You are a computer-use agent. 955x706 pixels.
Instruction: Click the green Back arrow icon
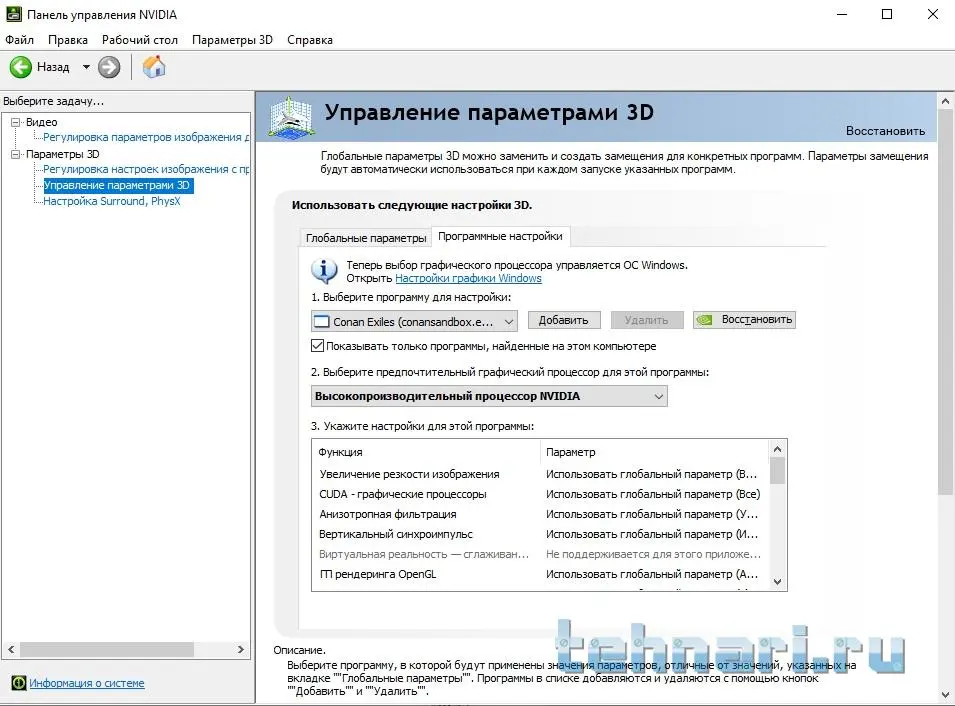[x=20, y=67]
